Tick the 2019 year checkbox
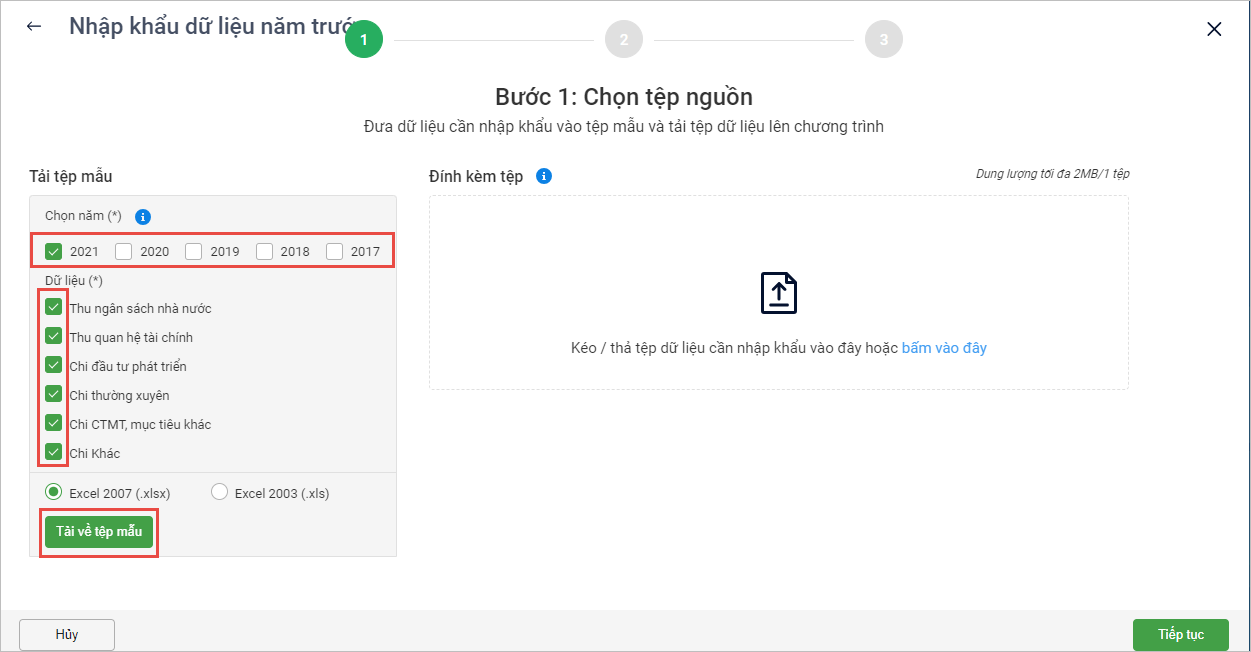 coord(194,251)
